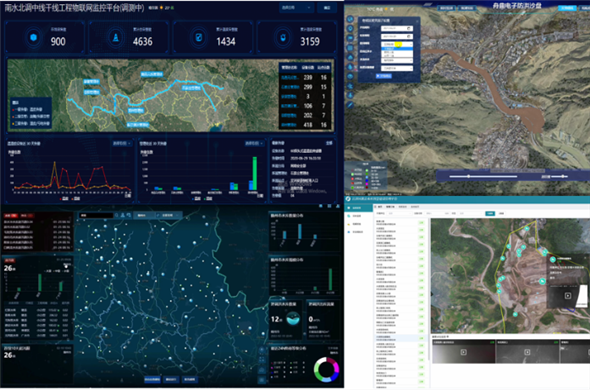The image size is (590, 390).
Task: Click the bottom map control button on the dark map
Action: tap(262, 379)
